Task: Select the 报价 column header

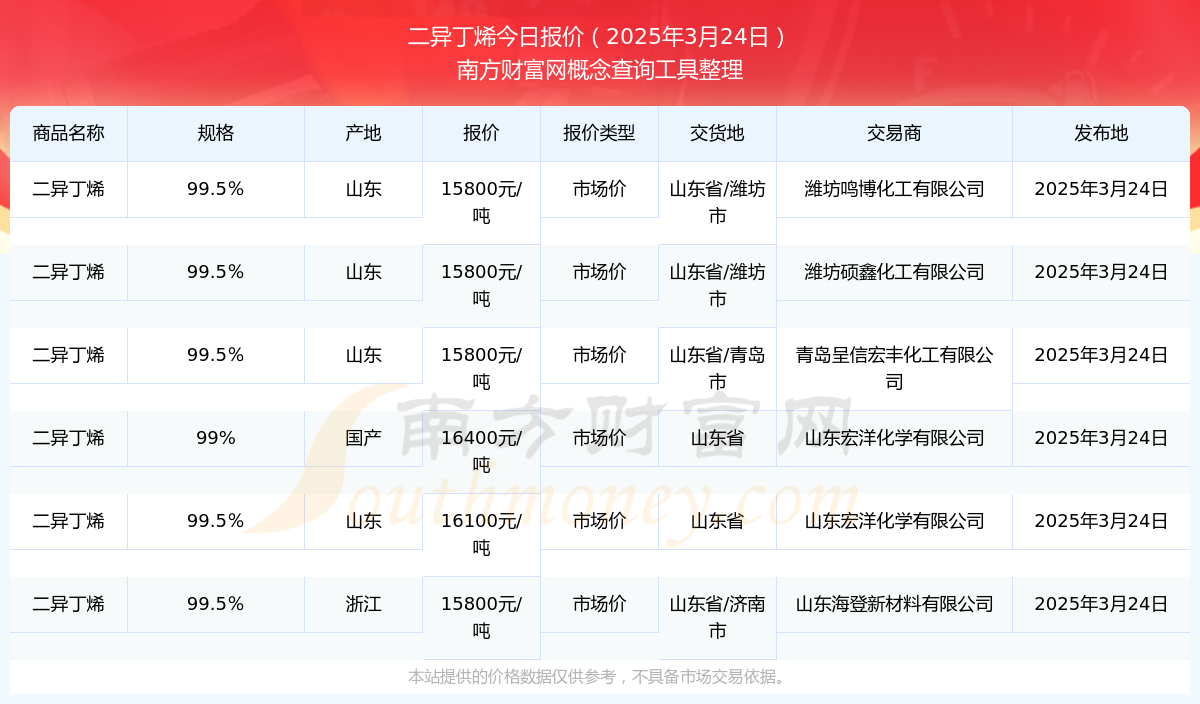Action: pyautogui.click(x=481, y=133)
